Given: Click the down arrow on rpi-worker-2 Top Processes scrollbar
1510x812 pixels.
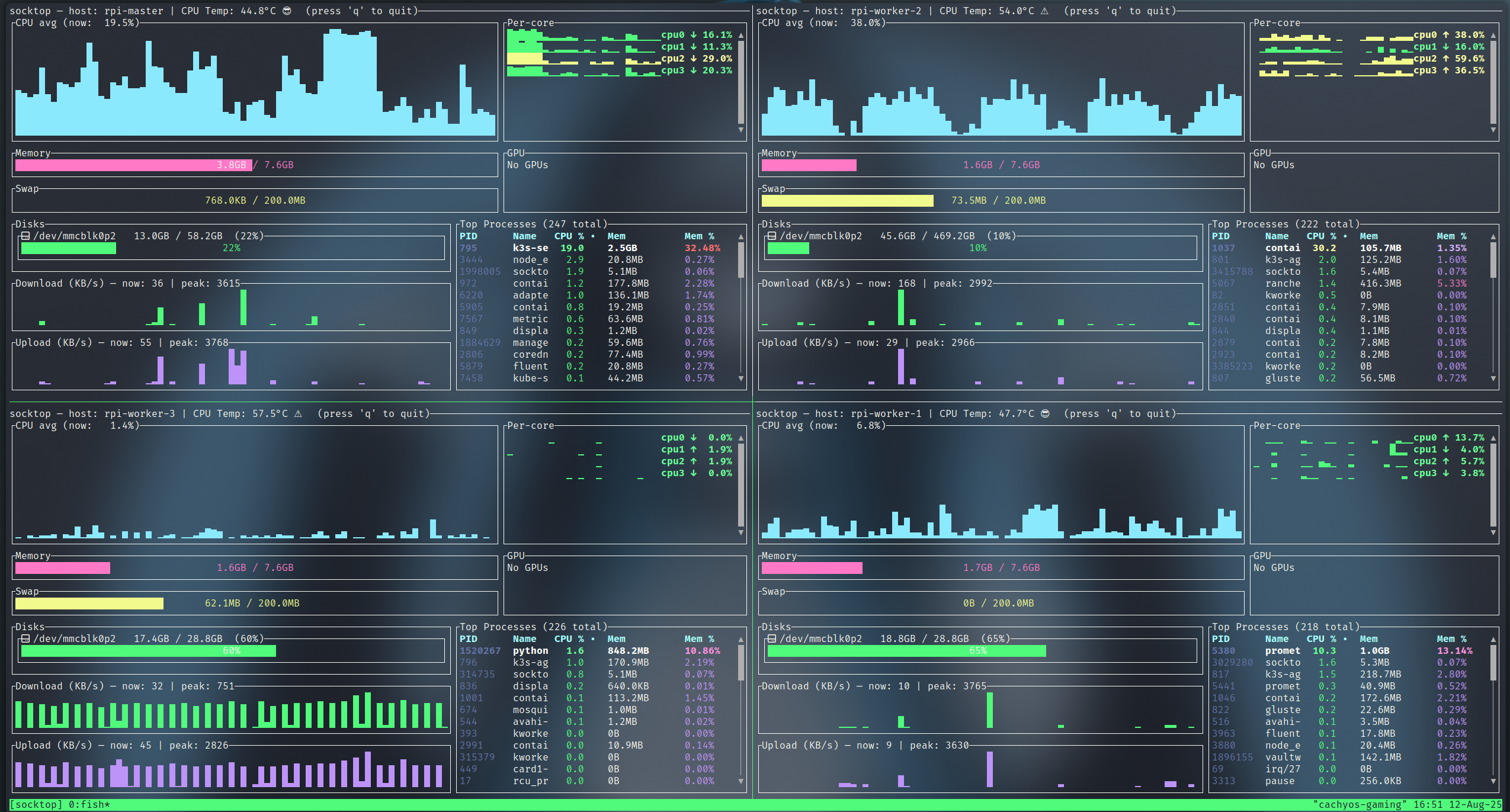Looking at the screenshot, I should click(x=1495, y=378).
